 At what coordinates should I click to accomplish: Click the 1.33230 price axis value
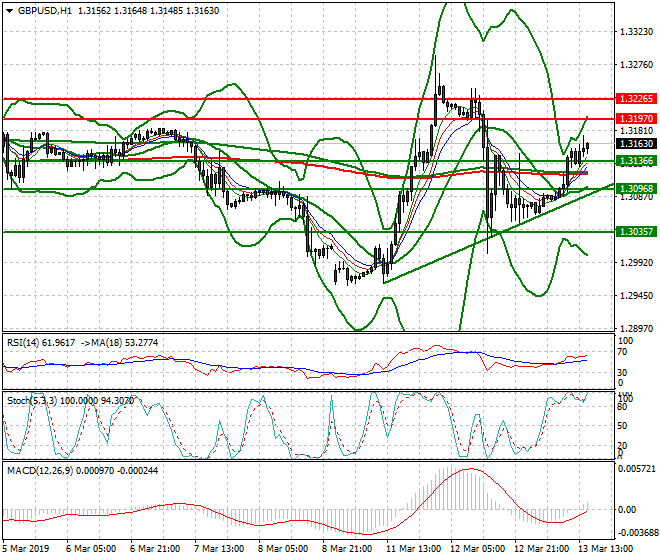point(637,32)
